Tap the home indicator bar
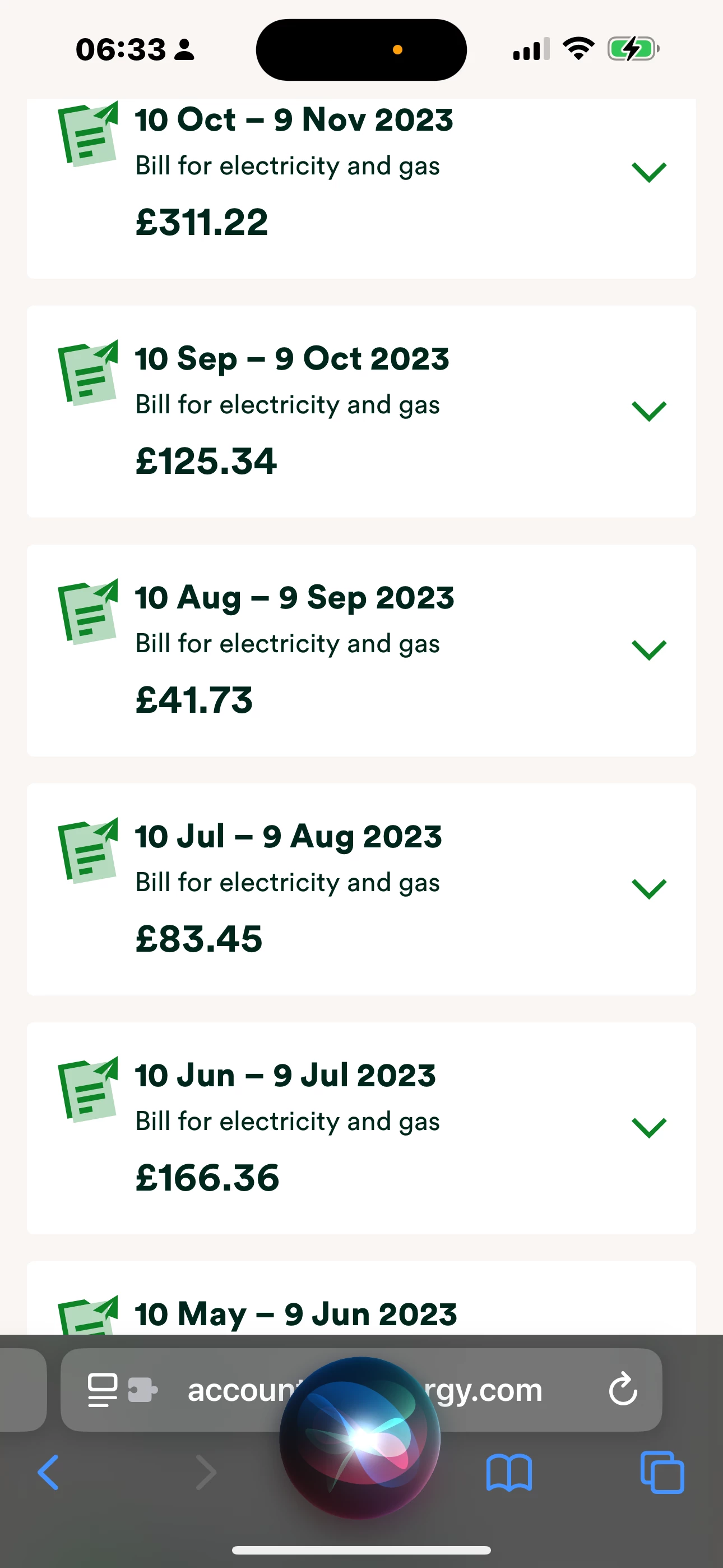 tap(361, 1549)
